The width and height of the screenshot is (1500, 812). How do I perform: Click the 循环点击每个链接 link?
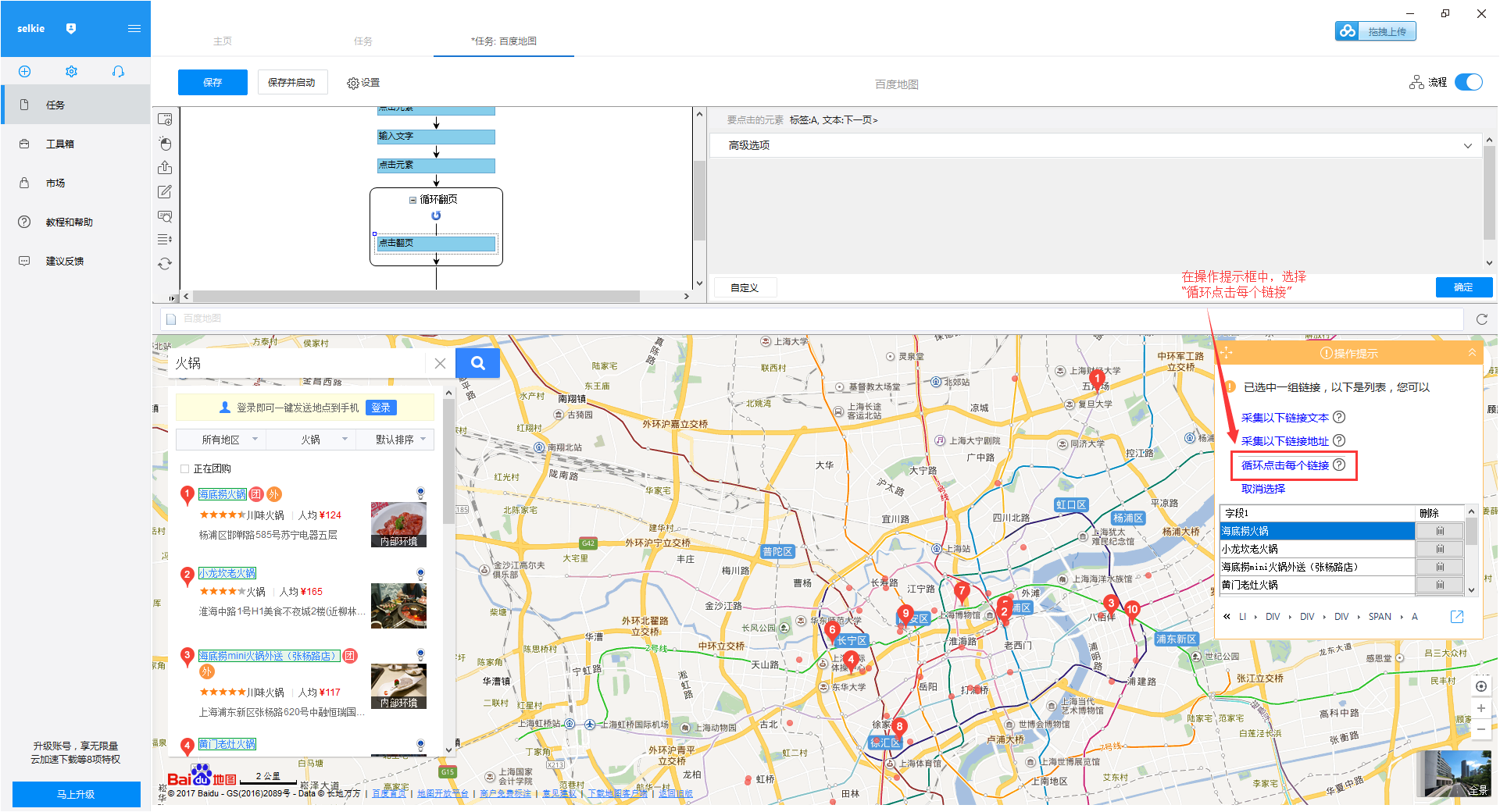click(1284, 465)
